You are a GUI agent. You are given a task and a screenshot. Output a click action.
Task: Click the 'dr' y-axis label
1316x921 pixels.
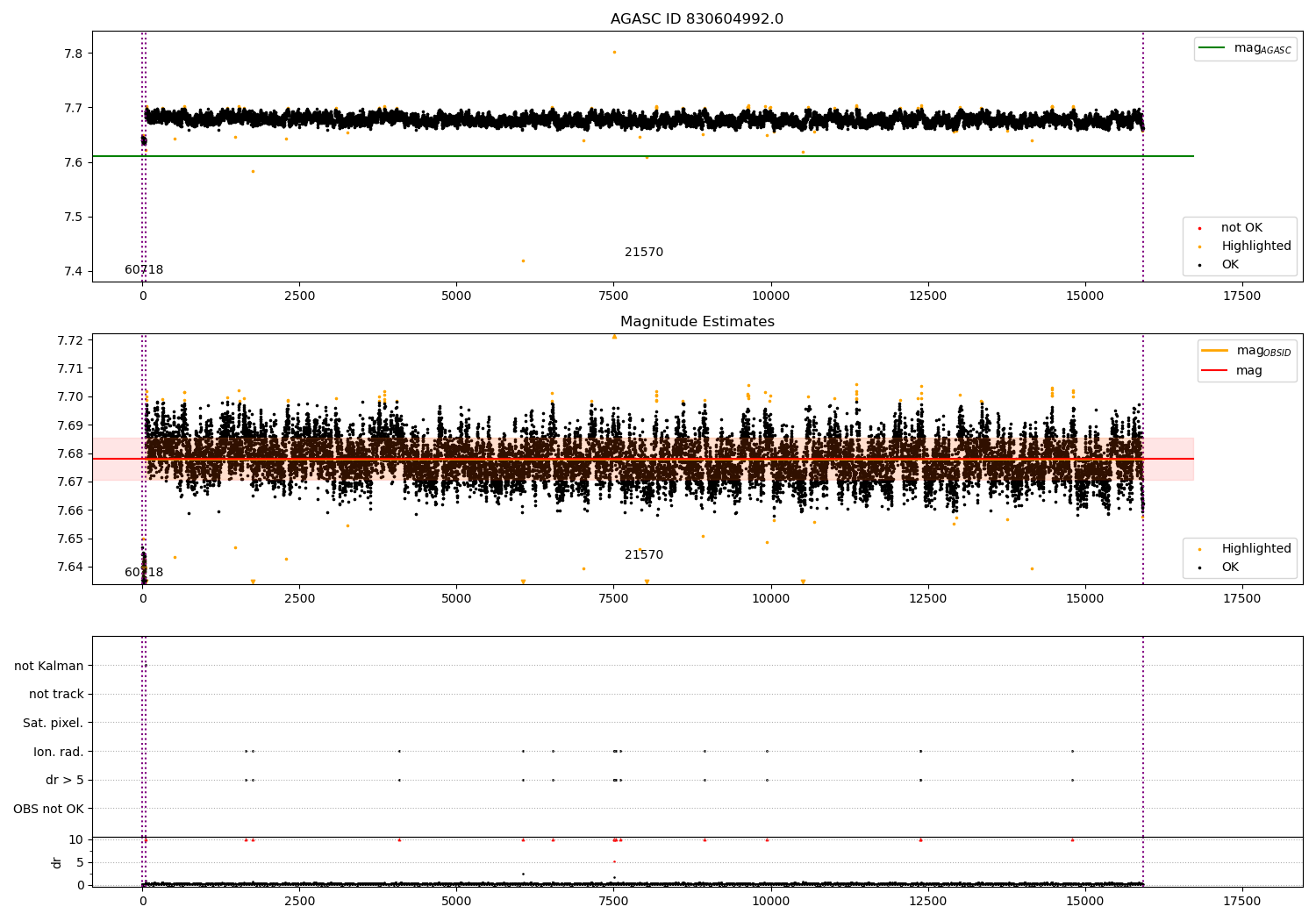56,862
